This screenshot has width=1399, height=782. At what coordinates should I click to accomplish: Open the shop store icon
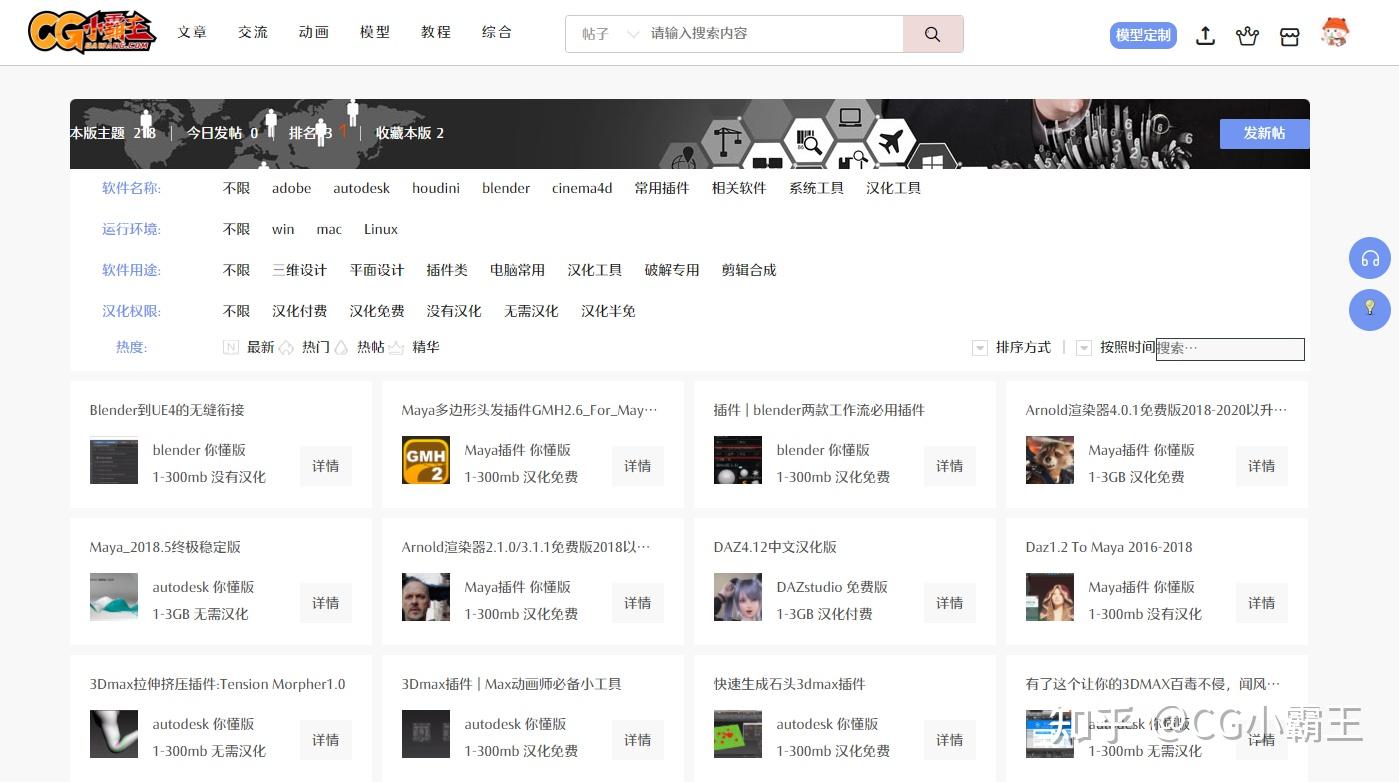[1289, 36]
